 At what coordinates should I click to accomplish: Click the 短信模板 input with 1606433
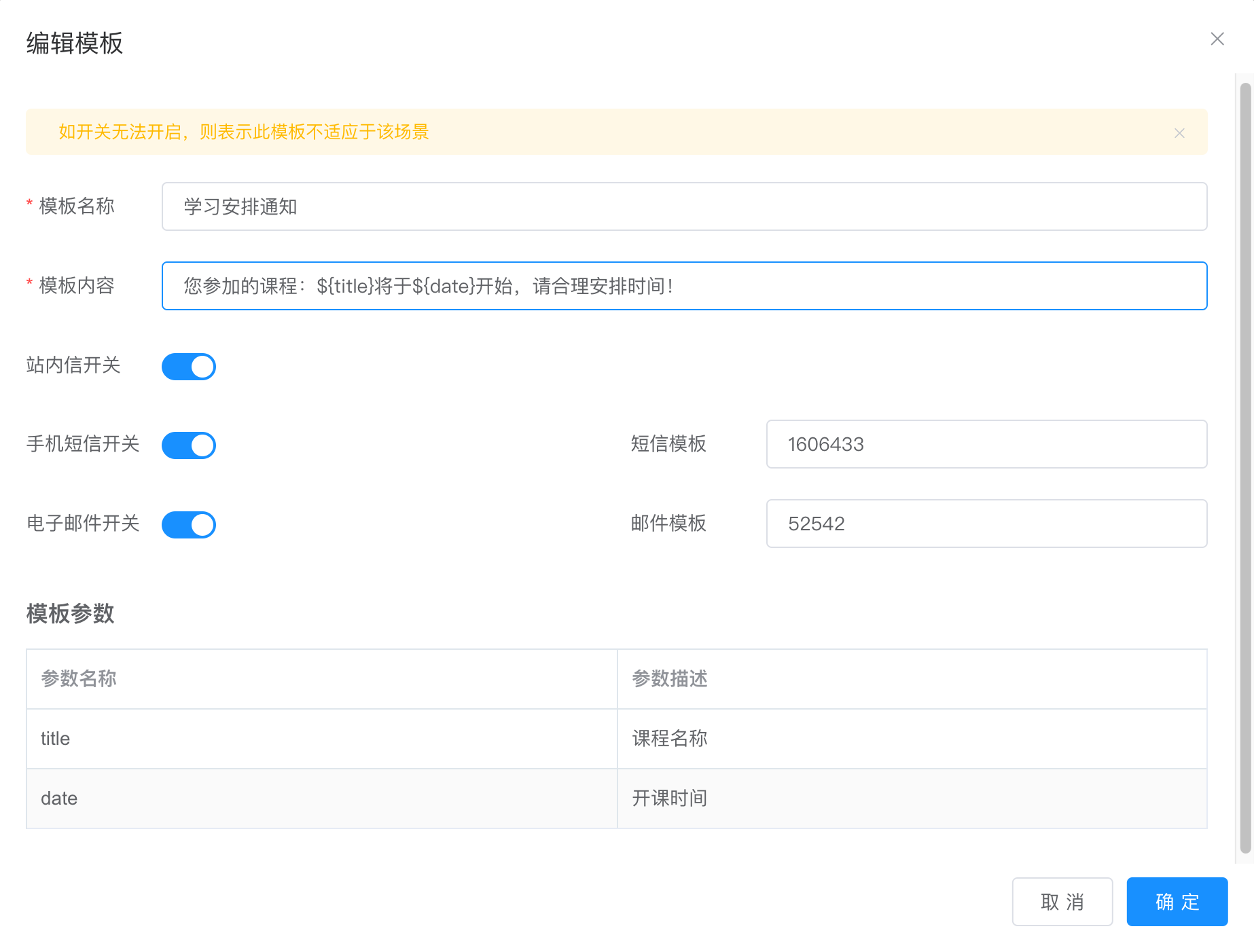click(986, 444)
